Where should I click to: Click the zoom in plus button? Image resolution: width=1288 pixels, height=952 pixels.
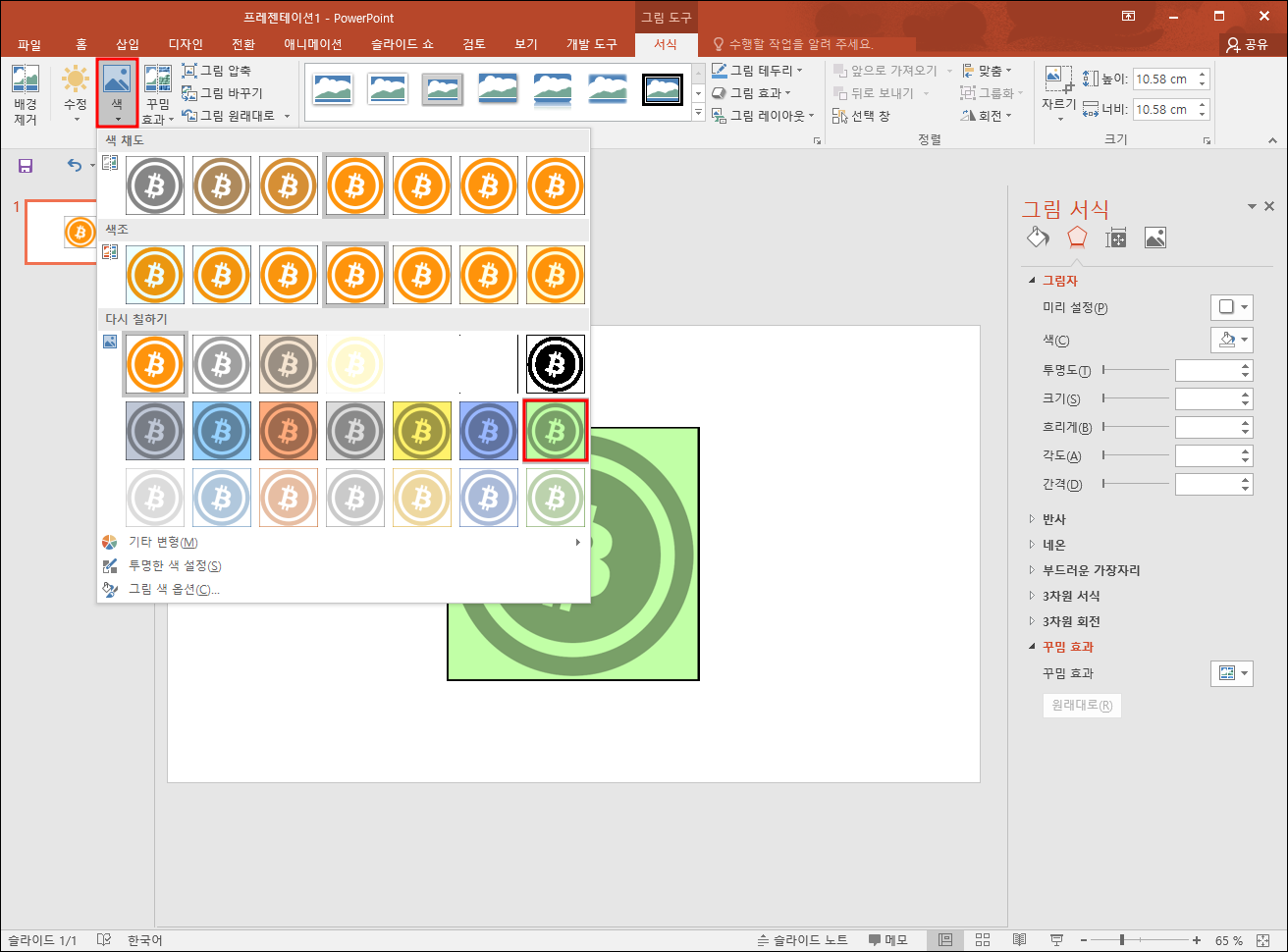pyautogui.click(x=1197, y=940)
